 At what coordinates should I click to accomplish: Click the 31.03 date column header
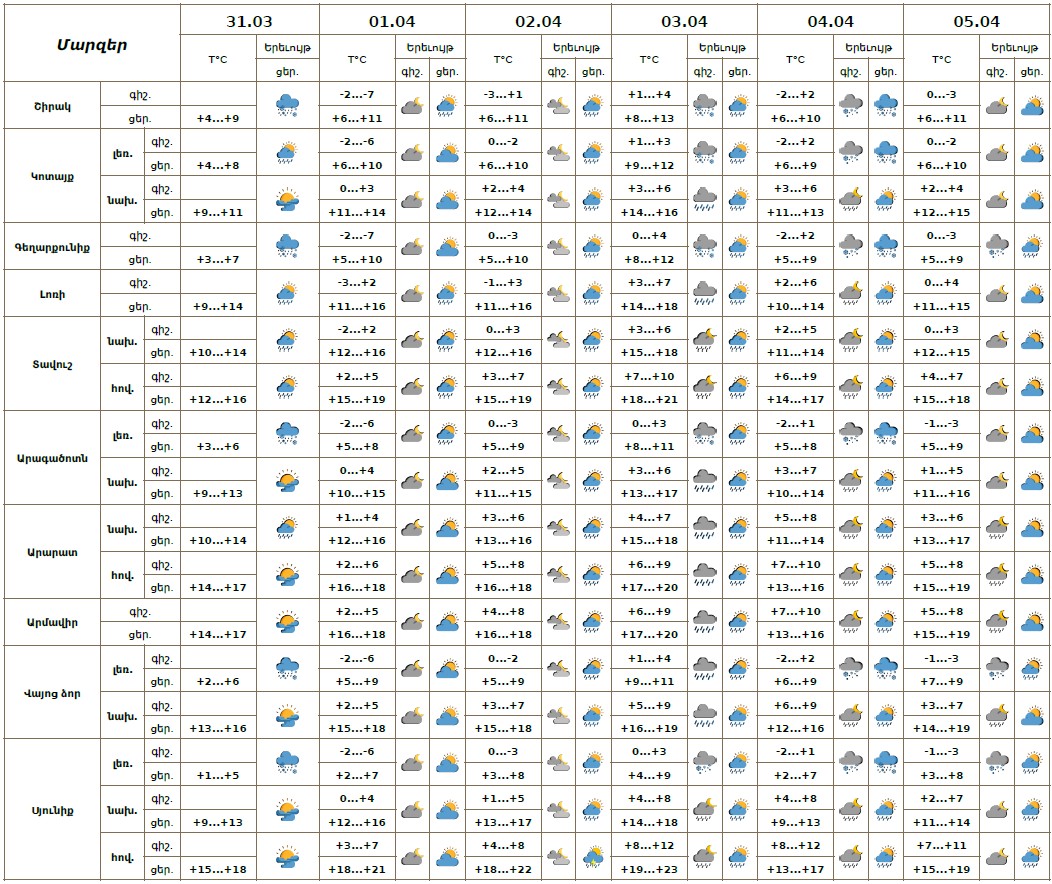(x=249, y=20)
